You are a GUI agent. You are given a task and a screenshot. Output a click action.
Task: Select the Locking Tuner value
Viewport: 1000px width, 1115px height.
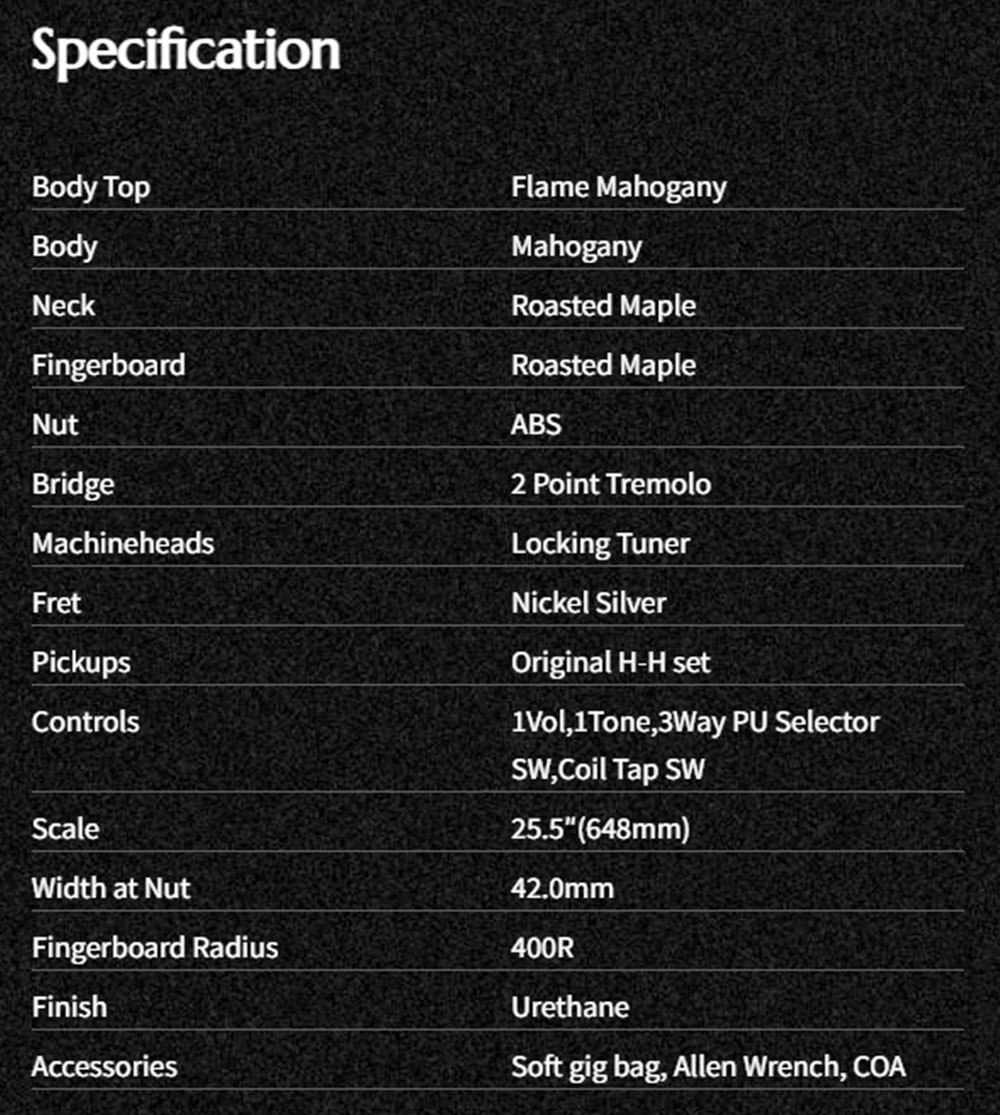pyautogui.click(x=600, y=544)
